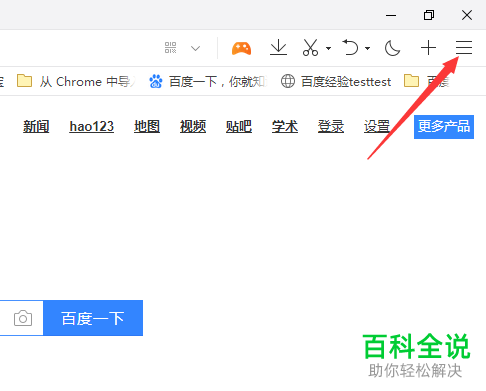Click the plus new tab icon
The width and height of the screenshot is (486, 391).
428,48
